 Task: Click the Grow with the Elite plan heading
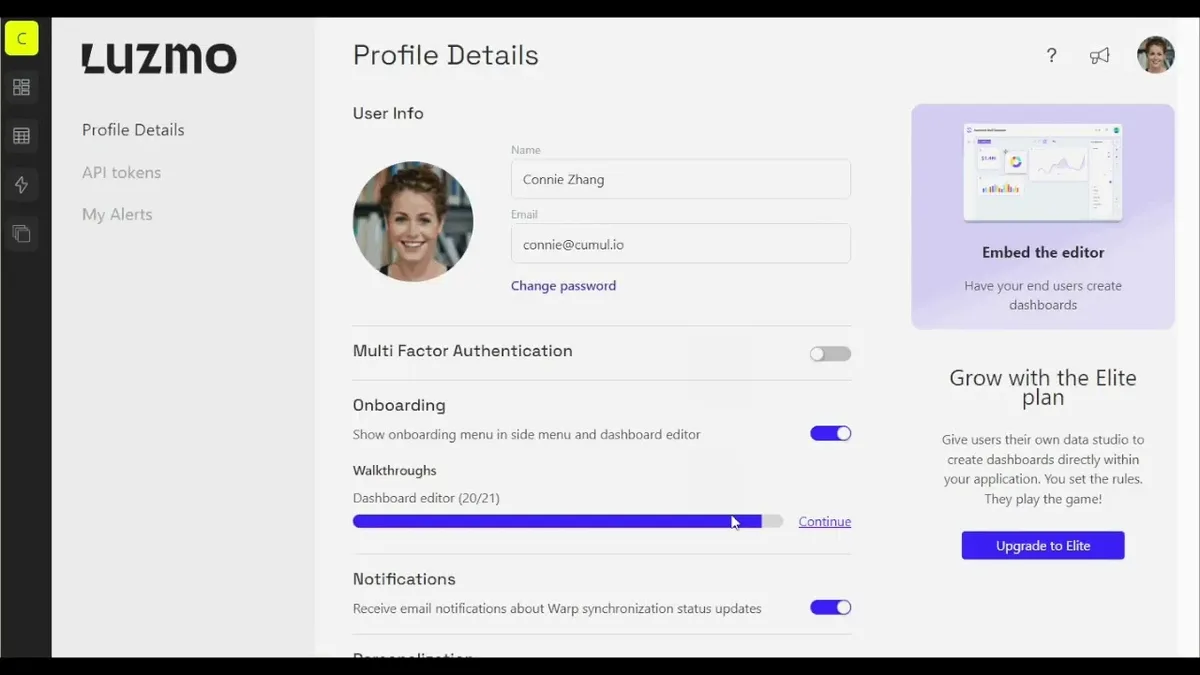click(x=1043, y=388)
